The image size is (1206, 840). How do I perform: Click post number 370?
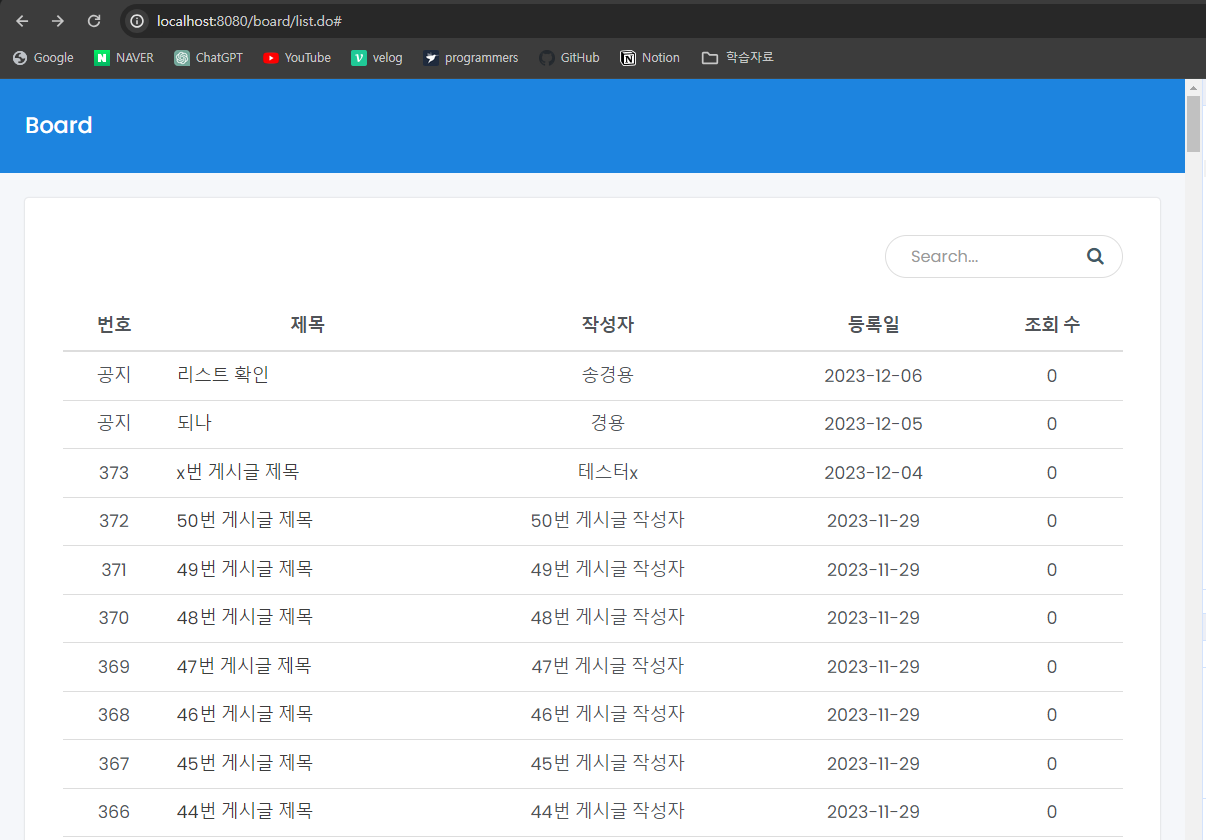coord(114,618)
